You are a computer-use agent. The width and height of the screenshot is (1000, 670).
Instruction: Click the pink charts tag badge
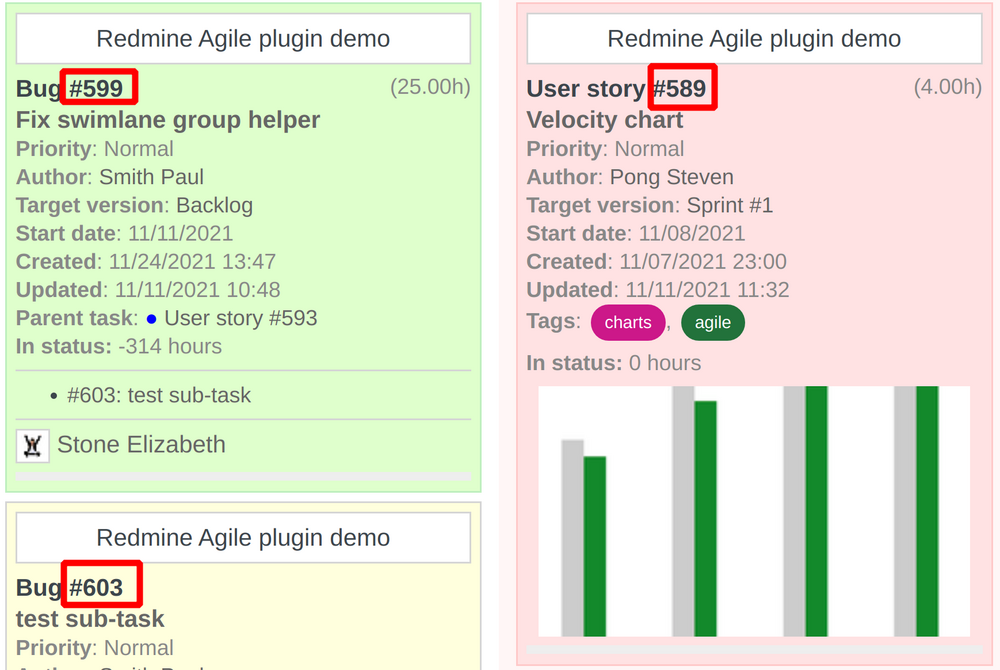[628, 322]
